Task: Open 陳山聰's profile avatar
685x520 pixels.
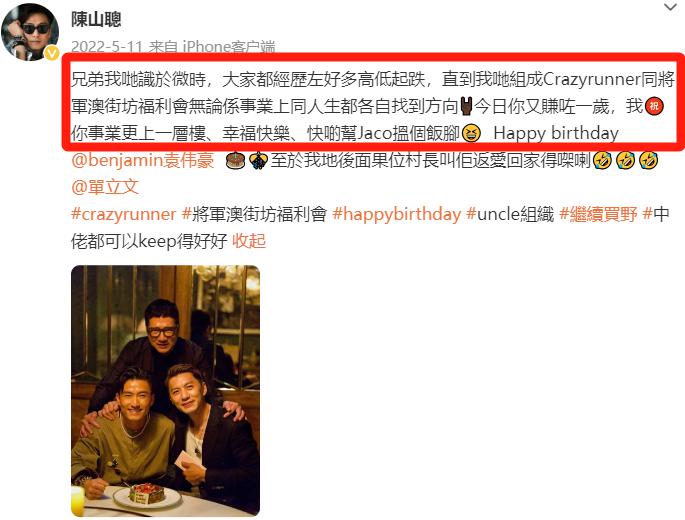Action: tap(30, 31)
